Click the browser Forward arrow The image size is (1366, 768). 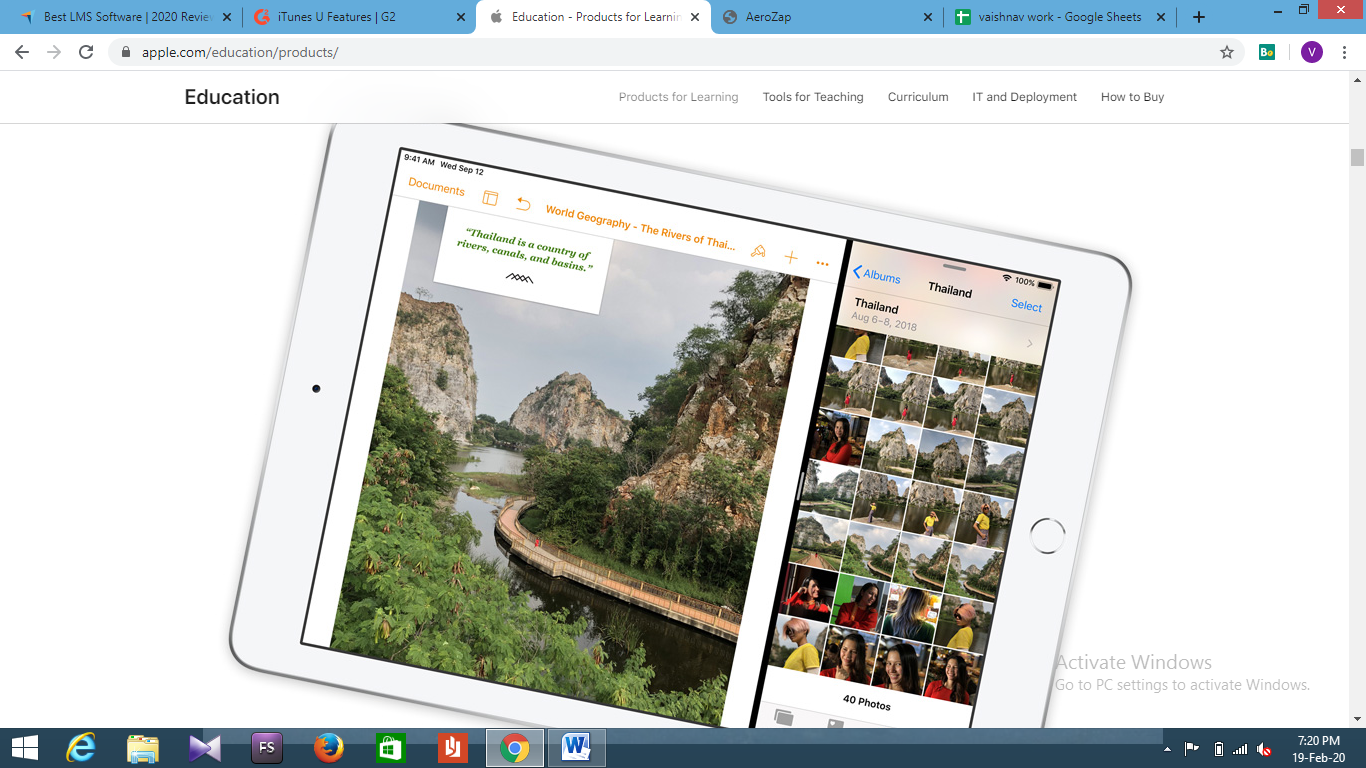[x=54, y=52]
